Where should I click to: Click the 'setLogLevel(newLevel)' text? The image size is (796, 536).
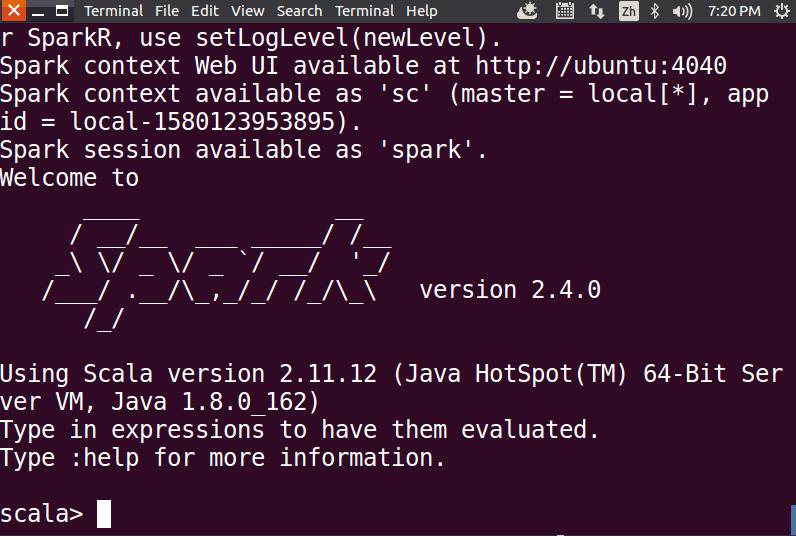342,38
